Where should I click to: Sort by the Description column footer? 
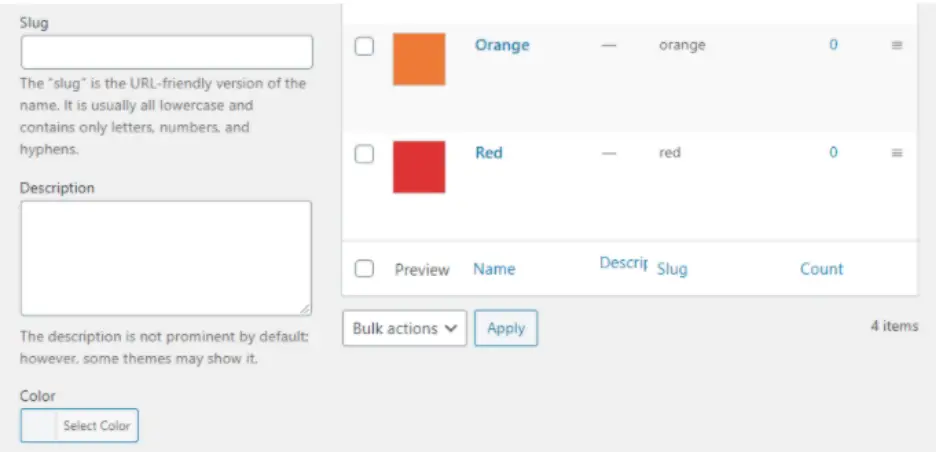pos(624,262)
